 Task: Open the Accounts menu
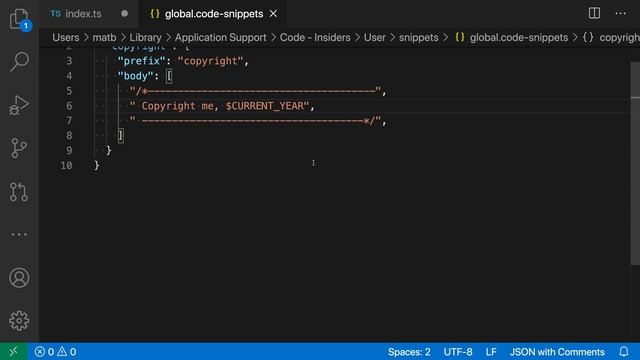(x=19, y=278)
